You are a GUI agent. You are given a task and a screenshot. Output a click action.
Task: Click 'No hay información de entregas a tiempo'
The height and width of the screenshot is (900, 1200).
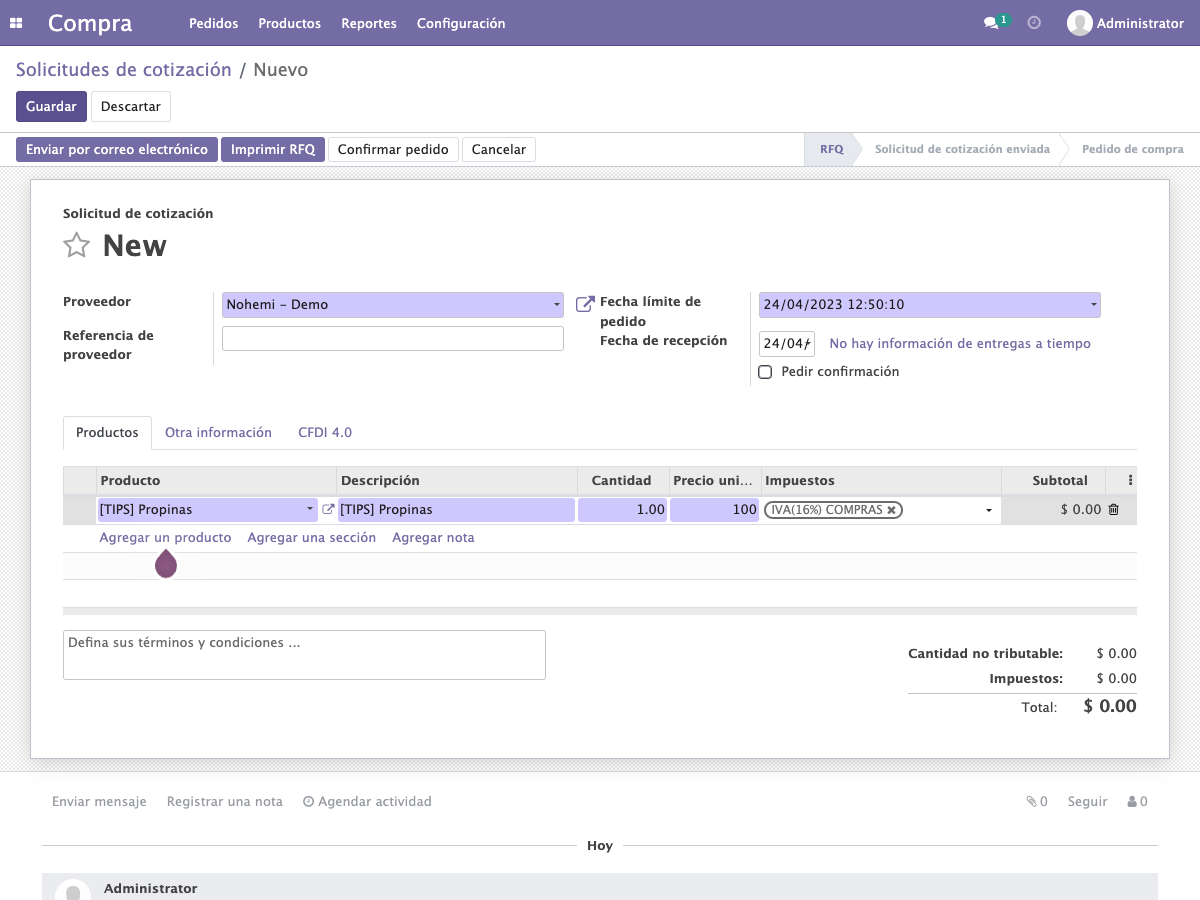[x=960, y=344]
